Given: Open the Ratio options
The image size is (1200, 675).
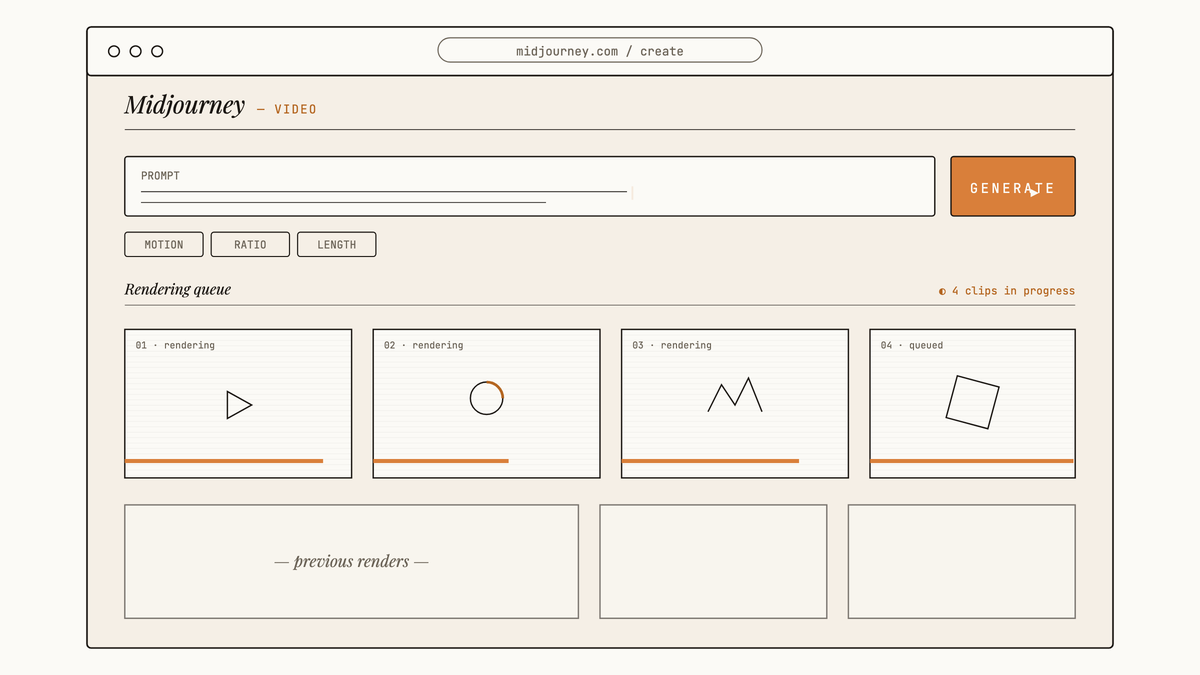Looking at the screenshot, I should pyautogui.click(x=250, y=244).
